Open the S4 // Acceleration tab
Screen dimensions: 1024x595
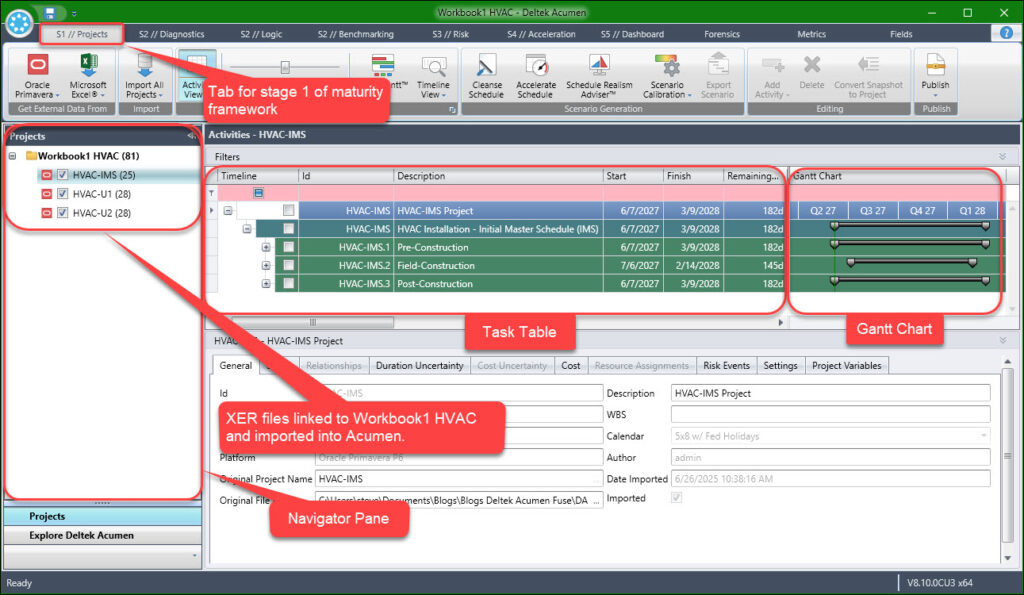click(541, 34)
